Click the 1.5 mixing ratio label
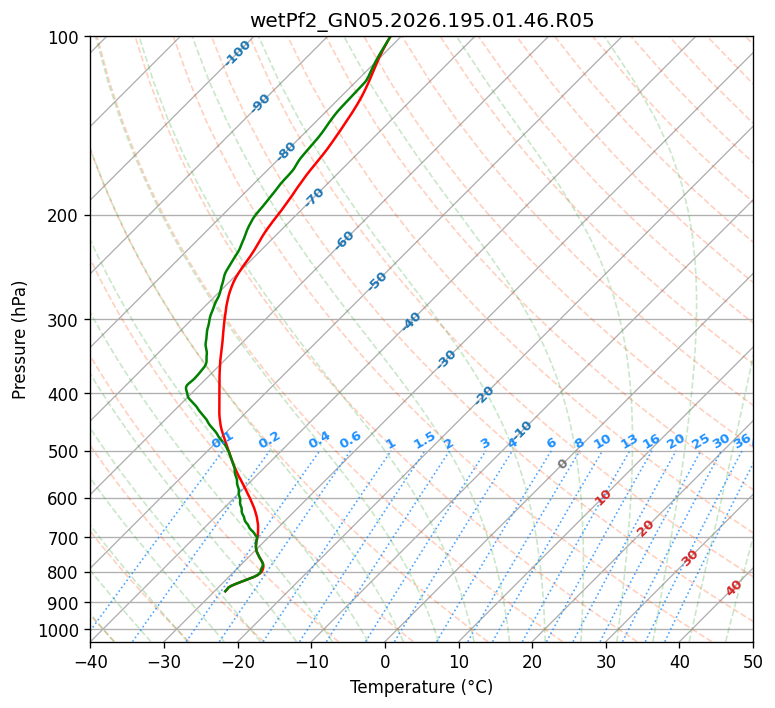The width and height of the screenshot is (775, 708). click(x=425, y=440)
